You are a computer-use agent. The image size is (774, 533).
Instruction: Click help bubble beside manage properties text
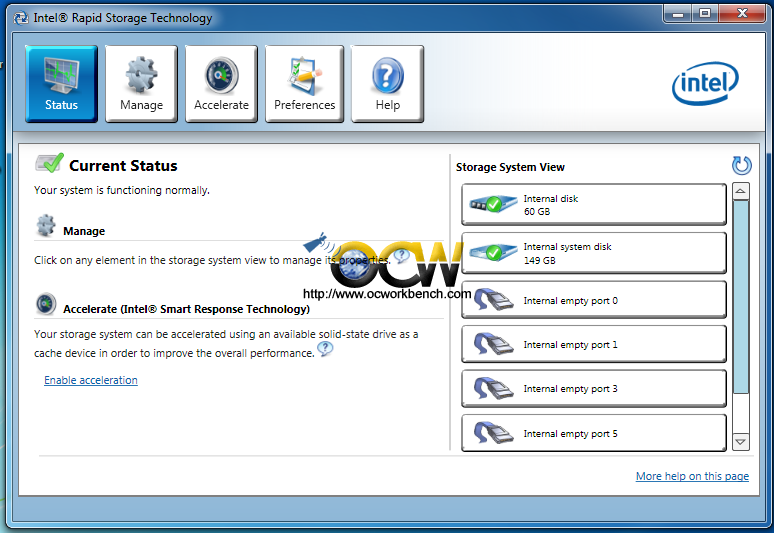point(402,255)
